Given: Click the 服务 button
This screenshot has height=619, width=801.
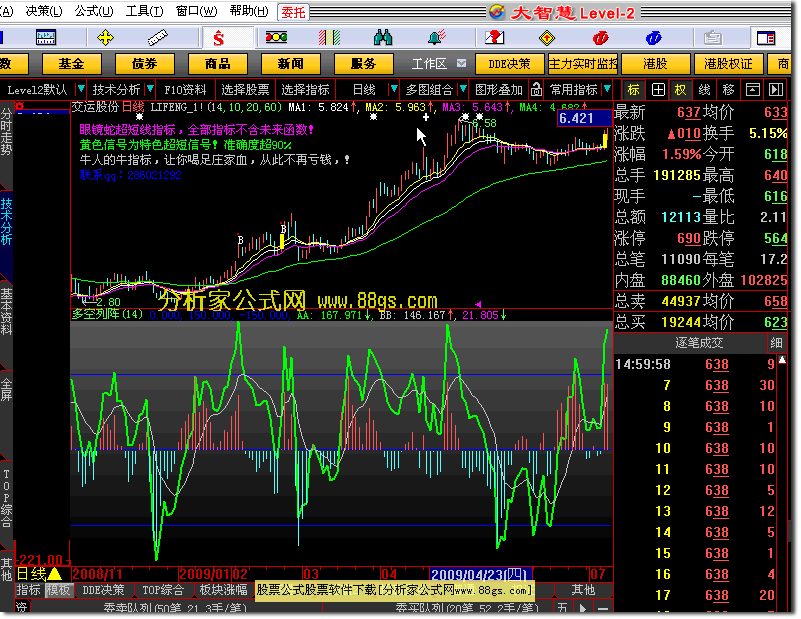Looking at the screenshot, I should (364, 64).
